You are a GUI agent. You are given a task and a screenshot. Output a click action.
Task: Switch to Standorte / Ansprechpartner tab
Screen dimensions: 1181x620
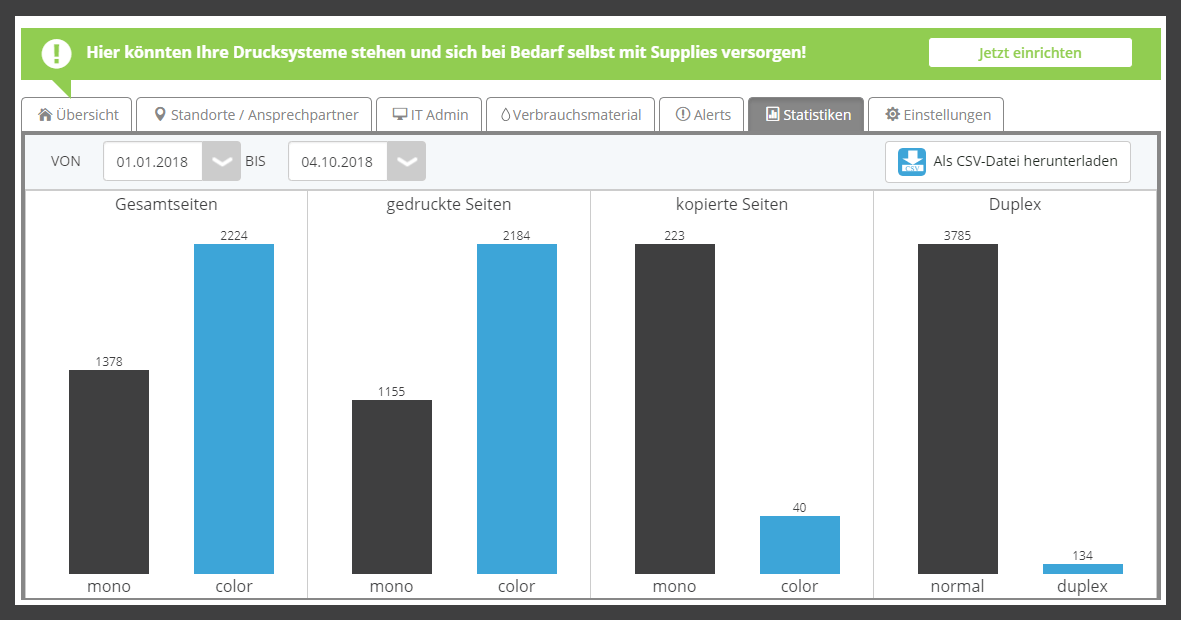click(255, 115)
